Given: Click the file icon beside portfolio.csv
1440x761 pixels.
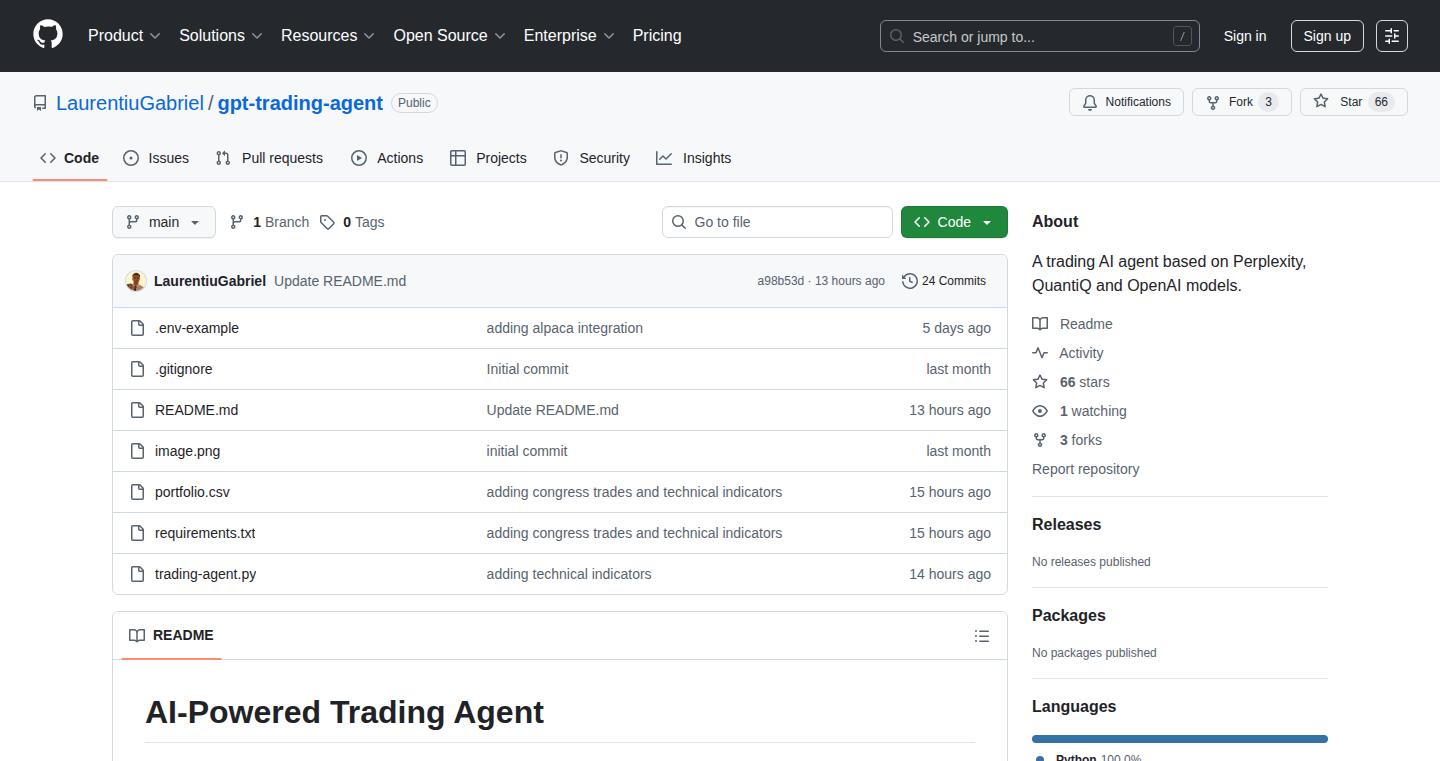Looking at the screenshot, I should coord(137,492).
